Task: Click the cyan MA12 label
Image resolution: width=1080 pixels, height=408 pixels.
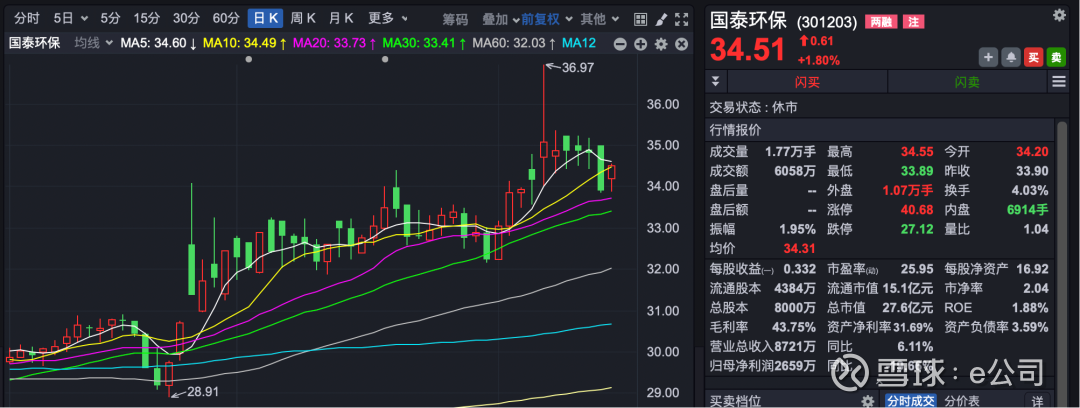Action: coord(579,43)
